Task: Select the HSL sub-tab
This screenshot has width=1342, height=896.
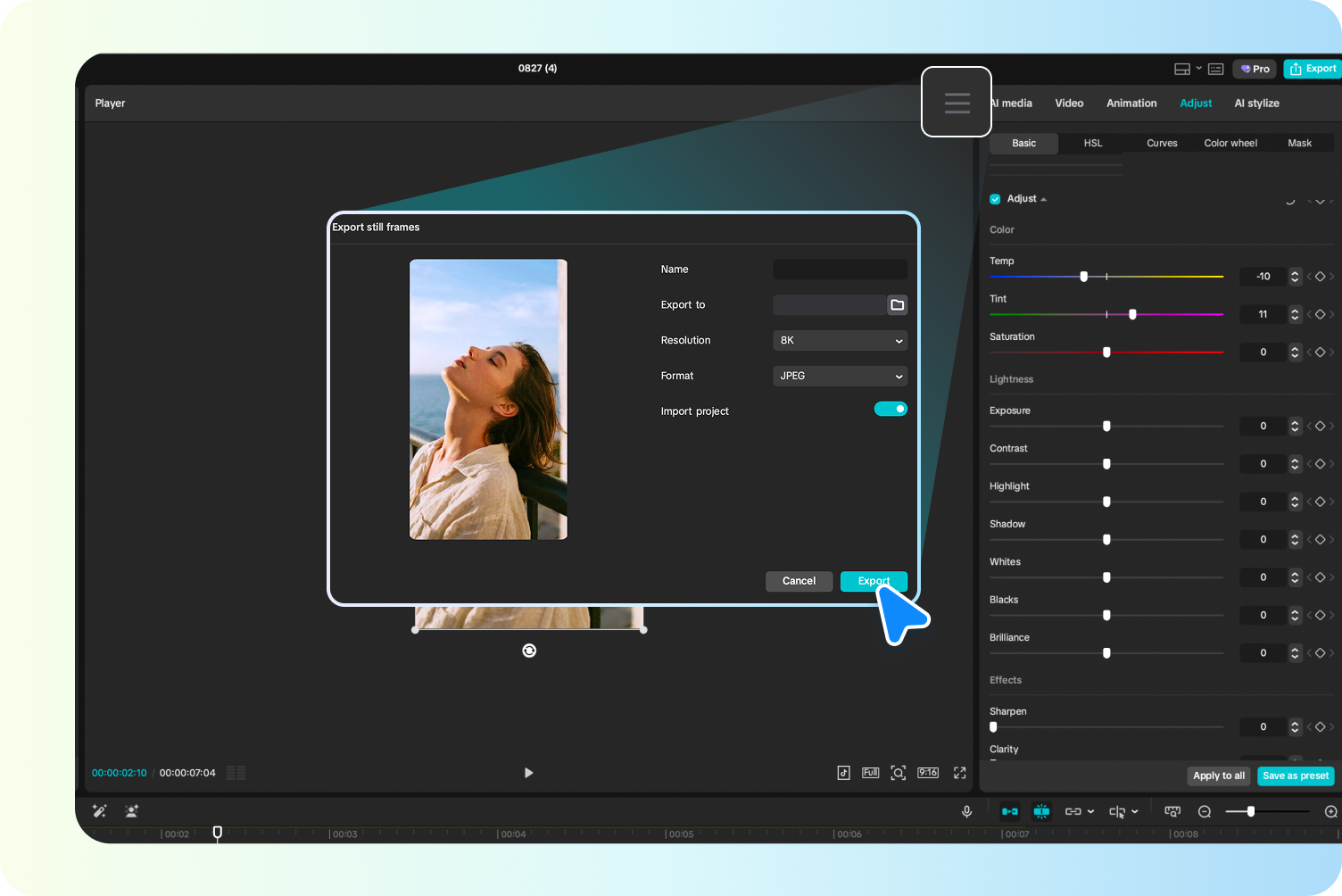Action: pos(1093,143)
